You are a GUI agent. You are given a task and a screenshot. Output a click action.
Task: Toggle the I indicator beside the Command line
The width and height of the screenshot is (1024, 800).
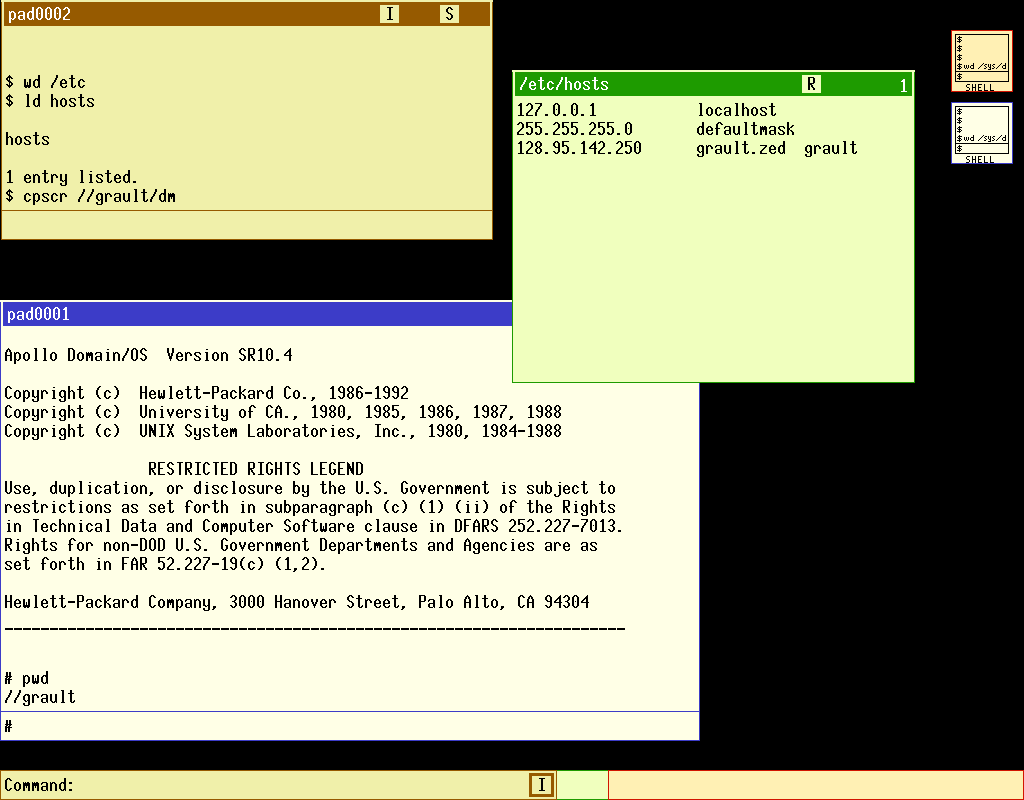pyautogui.click(x=541, y=784)
